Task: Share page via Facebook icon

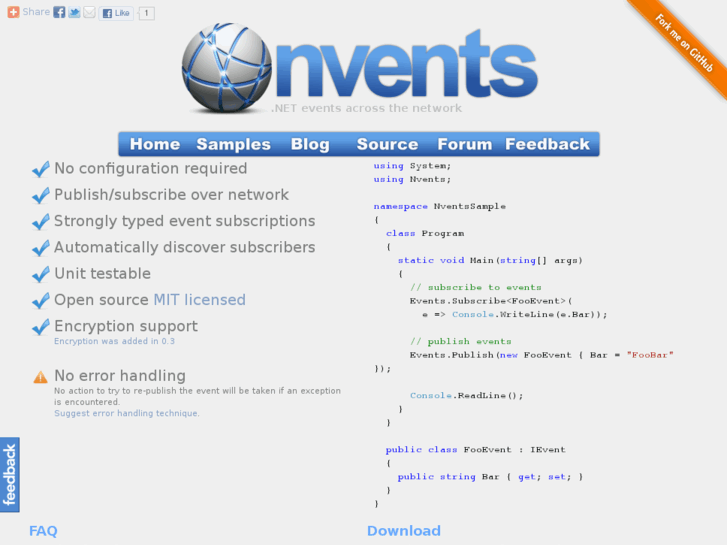Action: tap(59, 13)
